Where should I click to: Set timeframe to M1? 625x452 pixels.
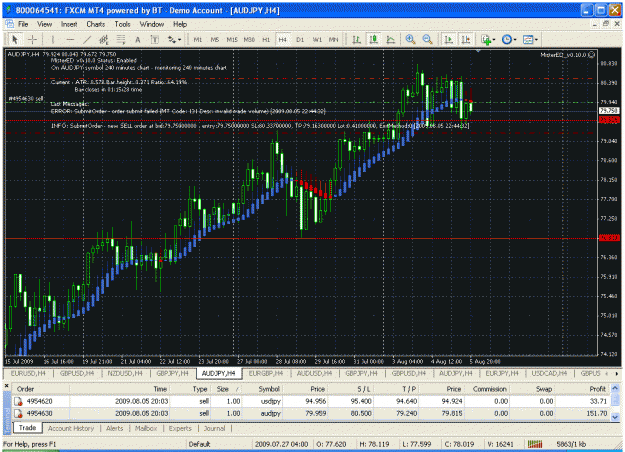pyautogui.click(x=198, y=39)
